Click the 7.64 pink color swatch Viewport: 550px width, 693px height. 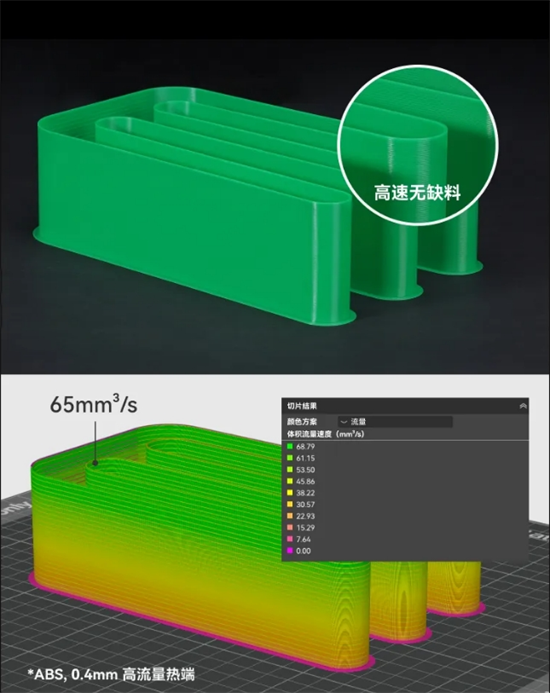click(290, 539)
